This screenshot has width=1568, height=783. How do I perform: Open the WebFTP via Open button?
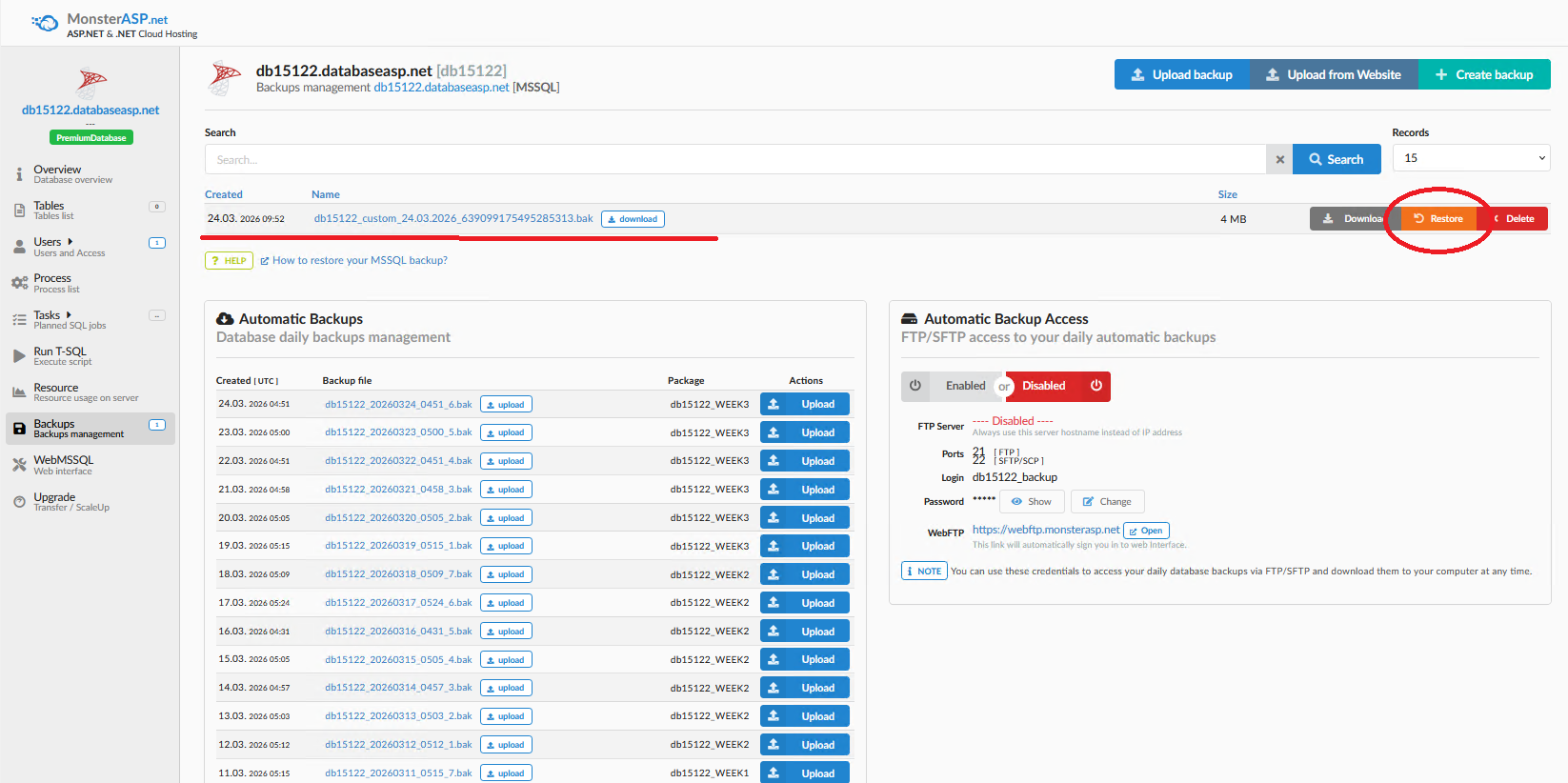[x=1146, y=531]
